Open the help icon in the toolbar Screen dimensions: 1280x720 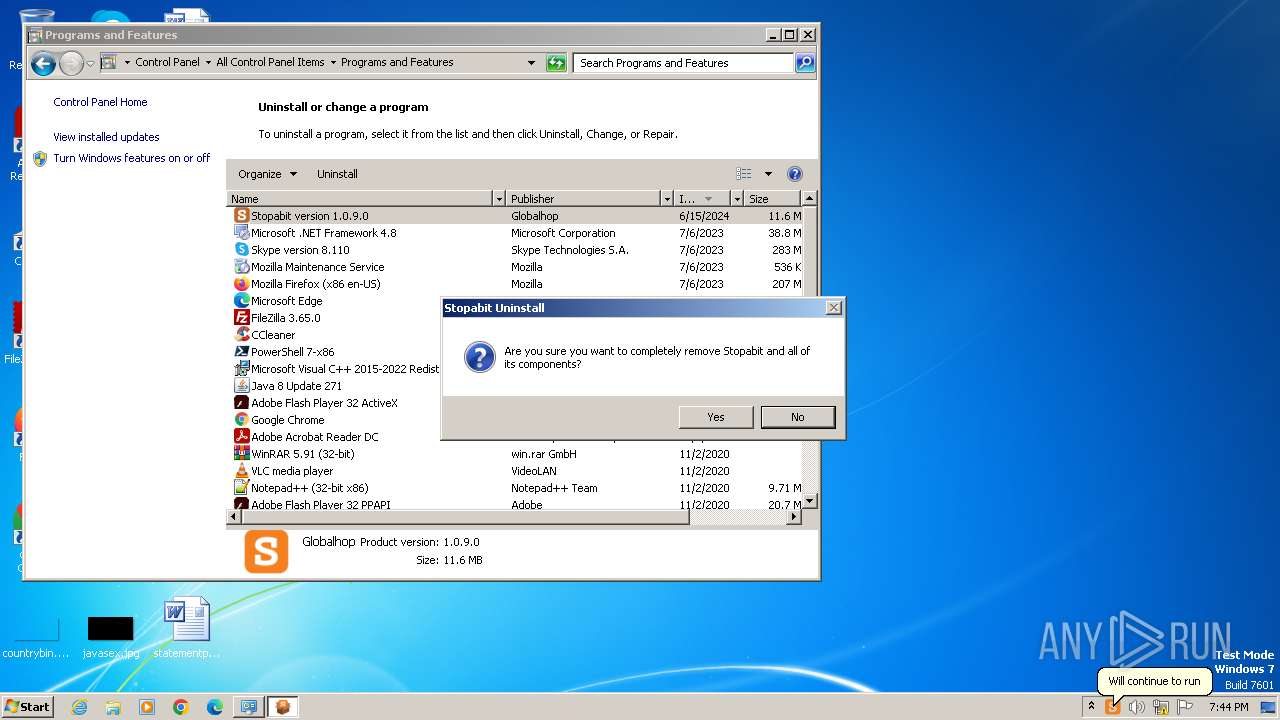click(795, 174)
